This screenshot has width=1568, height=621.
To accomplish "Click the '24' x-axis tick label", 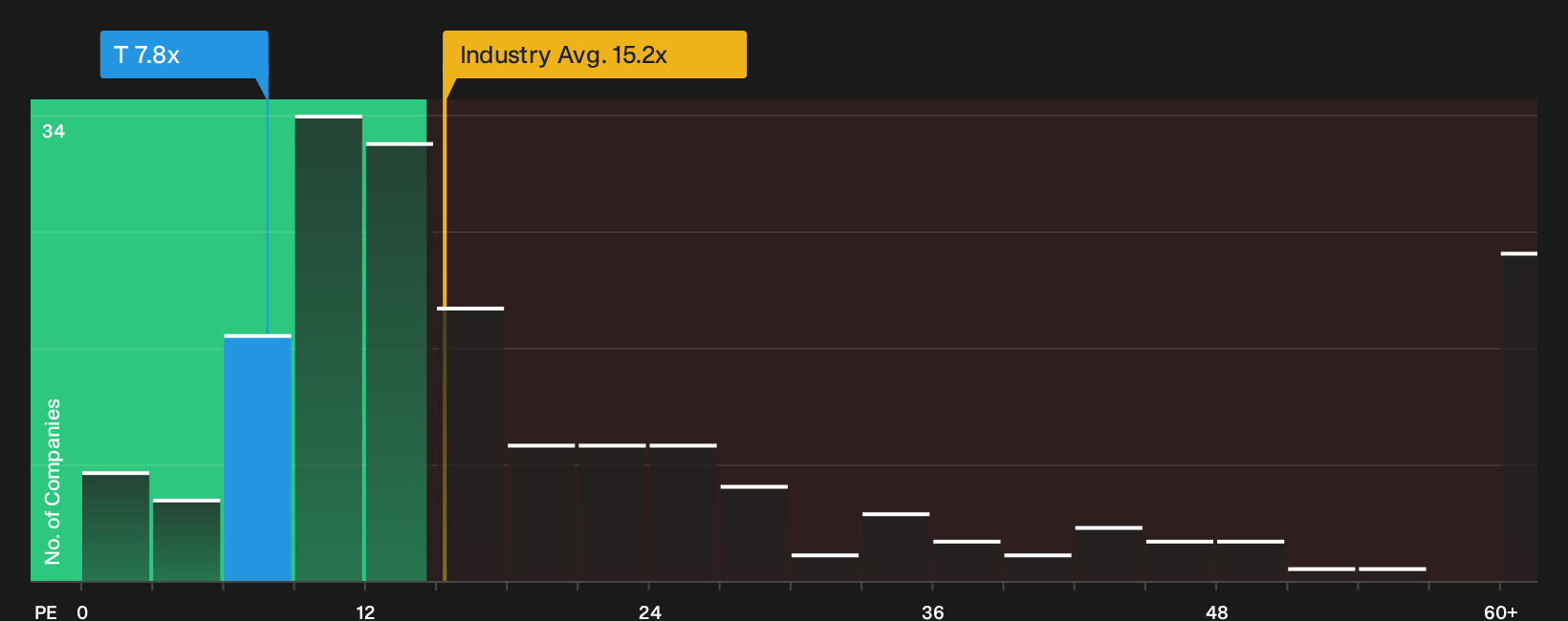I will pyautogui.click(x=649, y=612).
